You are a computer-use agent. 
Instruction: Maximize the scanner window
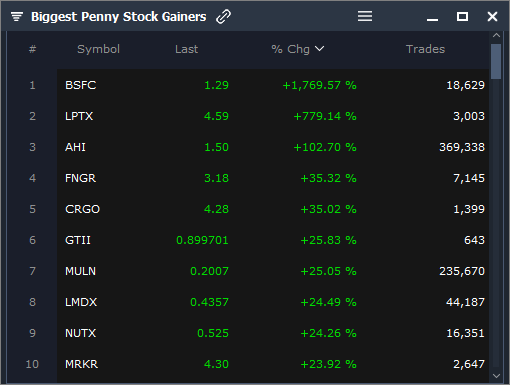[462, 16]
